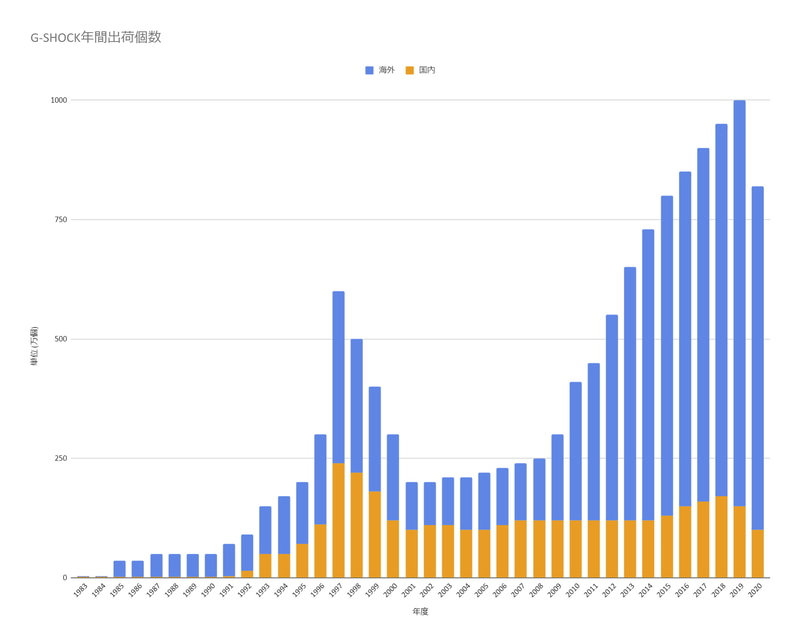Viewport: 800px width, 618px height.
Task: Select the blue bar for 1987
Action: point(156,566)
